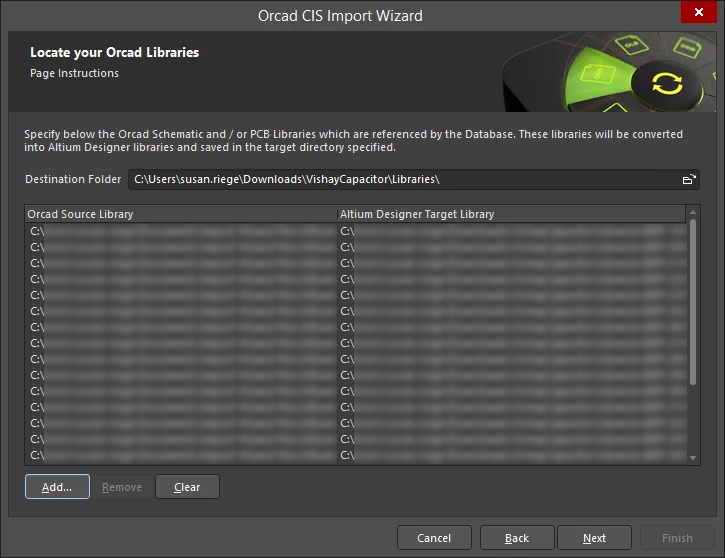
Task: Select the first row in the library list
Action: [356, 231]
